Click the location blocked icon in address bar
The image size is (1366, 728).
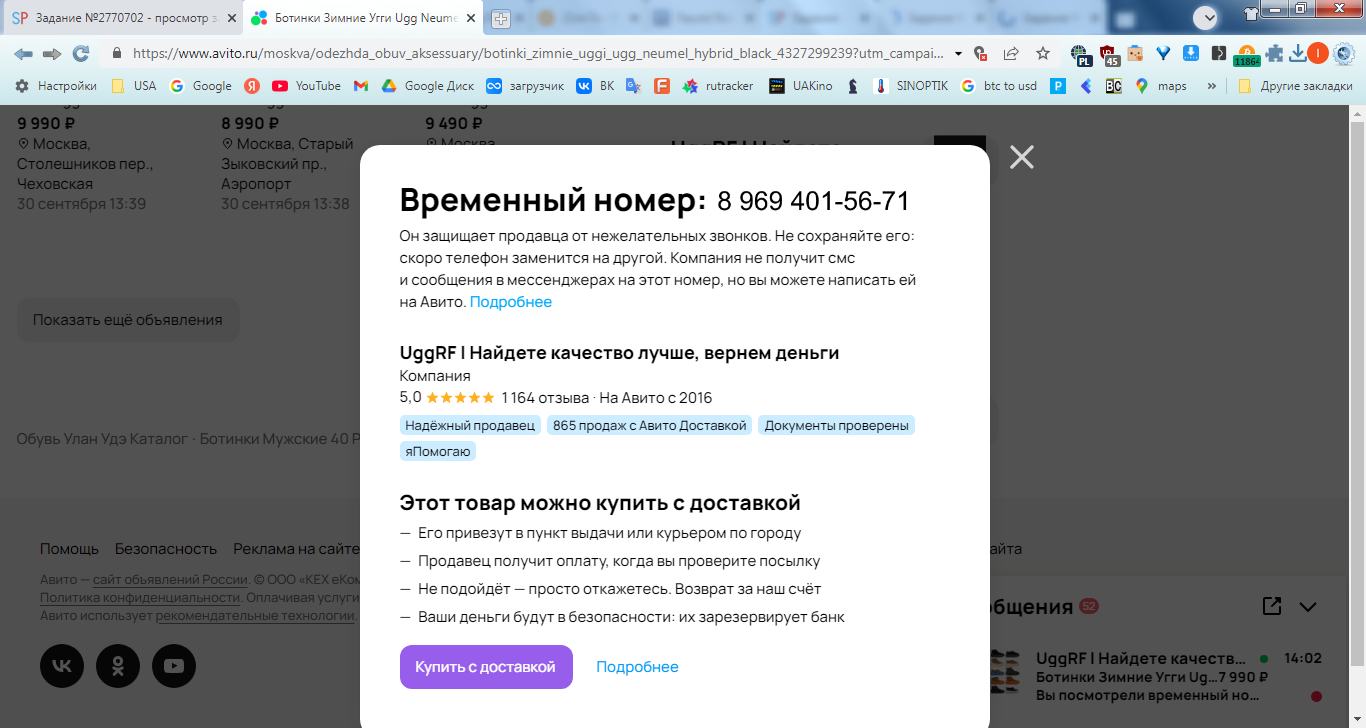coord(981,54)
